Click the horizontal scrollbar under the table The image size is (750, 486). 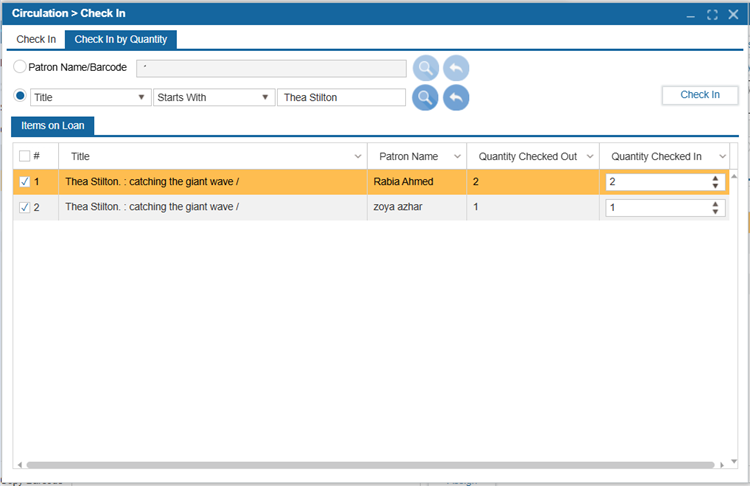pyautogui.click(x=370, y=465)
